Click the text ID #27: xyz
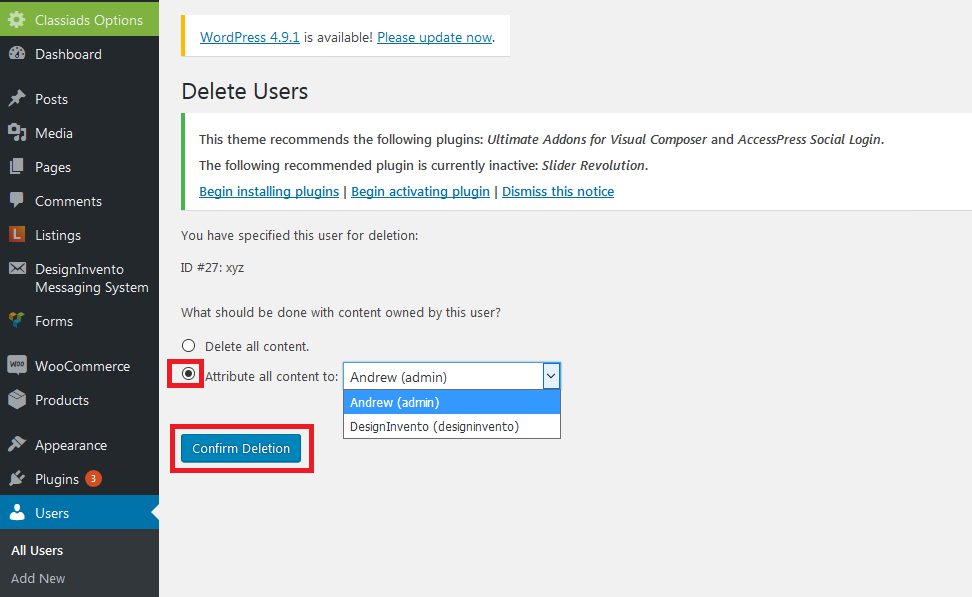 (213, 268)
